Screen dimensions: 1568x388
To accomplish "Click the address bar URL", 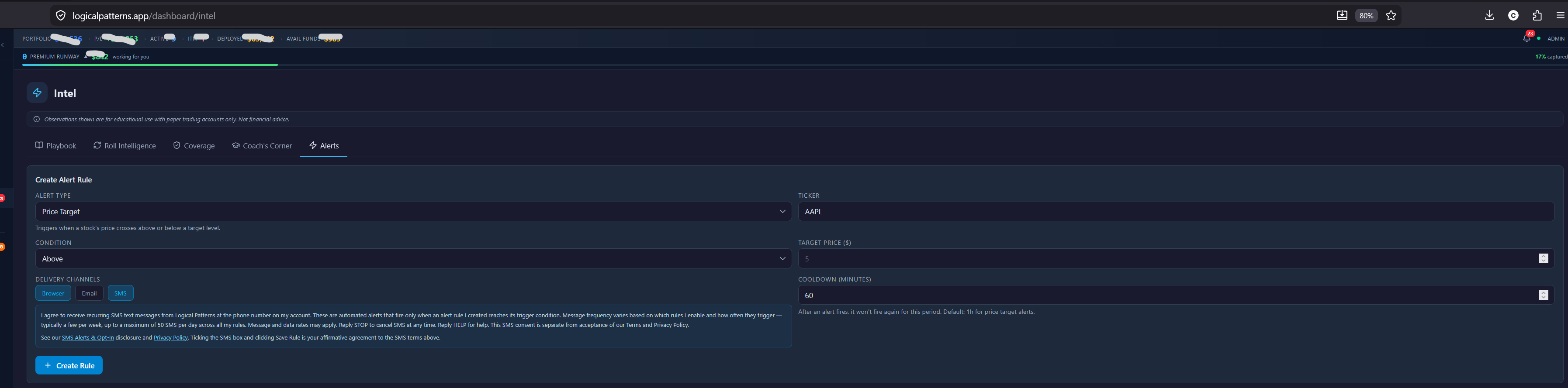I will pyautogui.click(x=144, y=16).
